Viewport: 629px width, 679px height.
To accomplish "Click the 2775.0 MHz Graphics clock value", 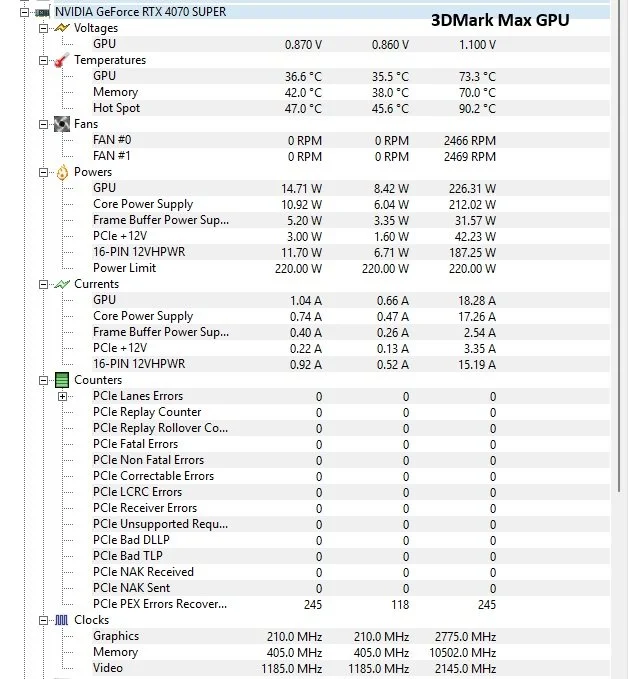I will tap(465, 637).
